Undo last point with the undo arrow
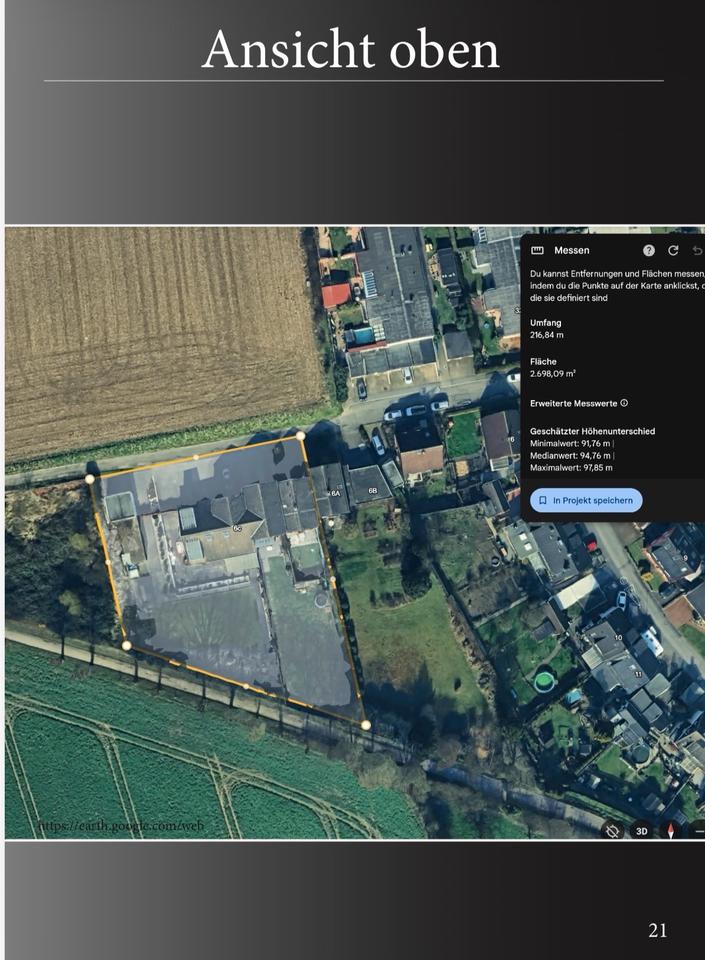Image resolution: width=705 pixels, height=960 pixels. 697,251
